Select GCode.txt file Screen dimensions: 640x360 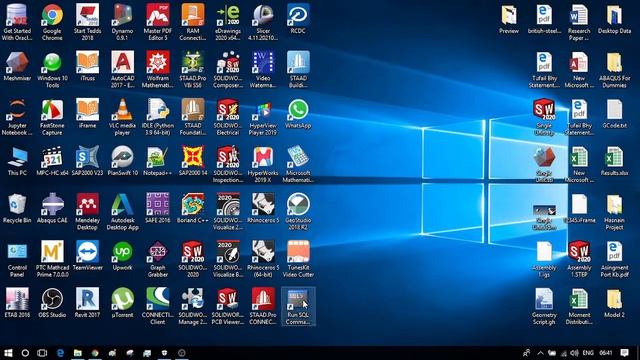(x=614, y=113)
